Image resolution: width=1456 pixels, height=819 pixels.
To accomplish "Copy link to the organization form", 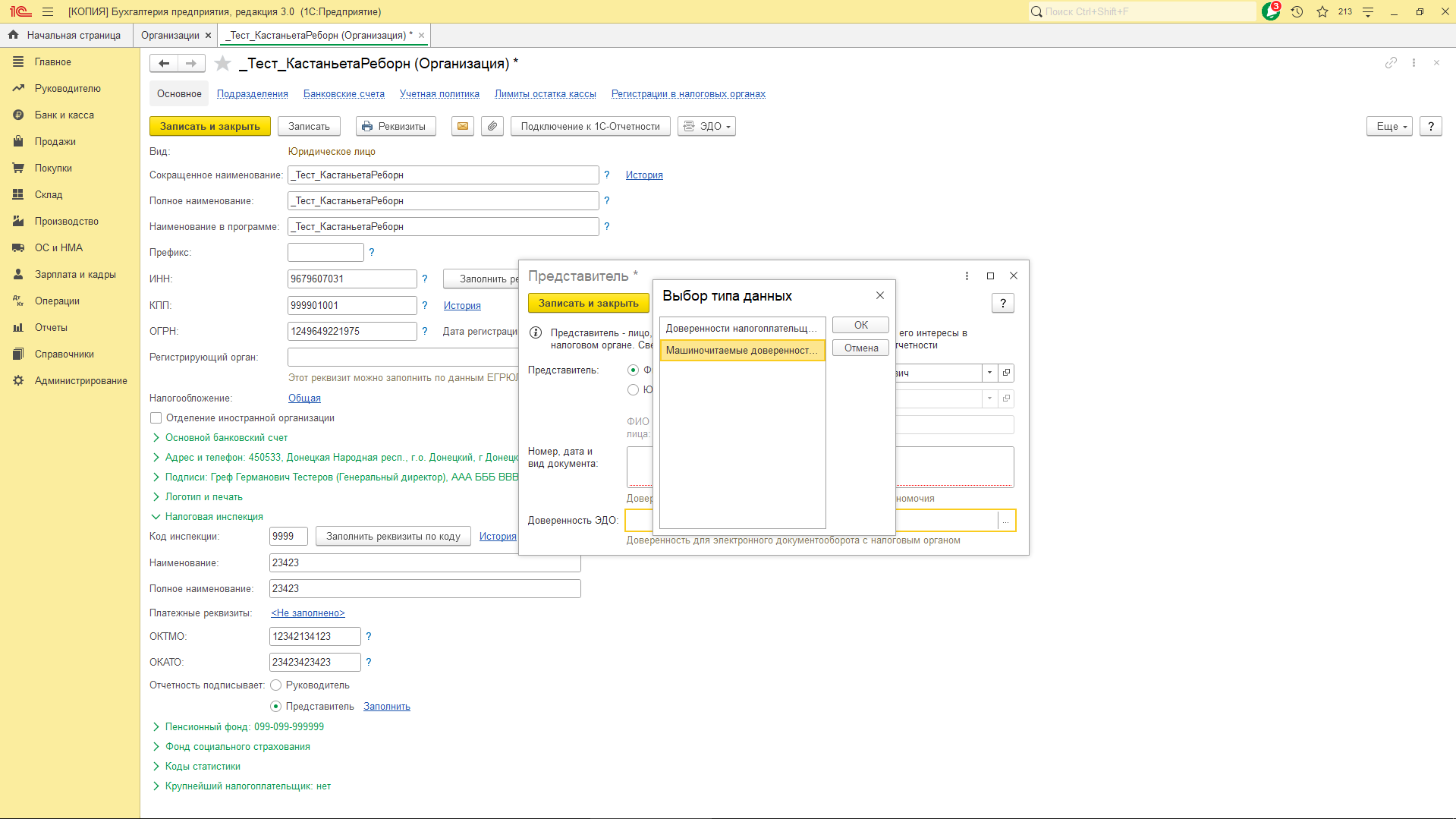I will coord(1391,63).
